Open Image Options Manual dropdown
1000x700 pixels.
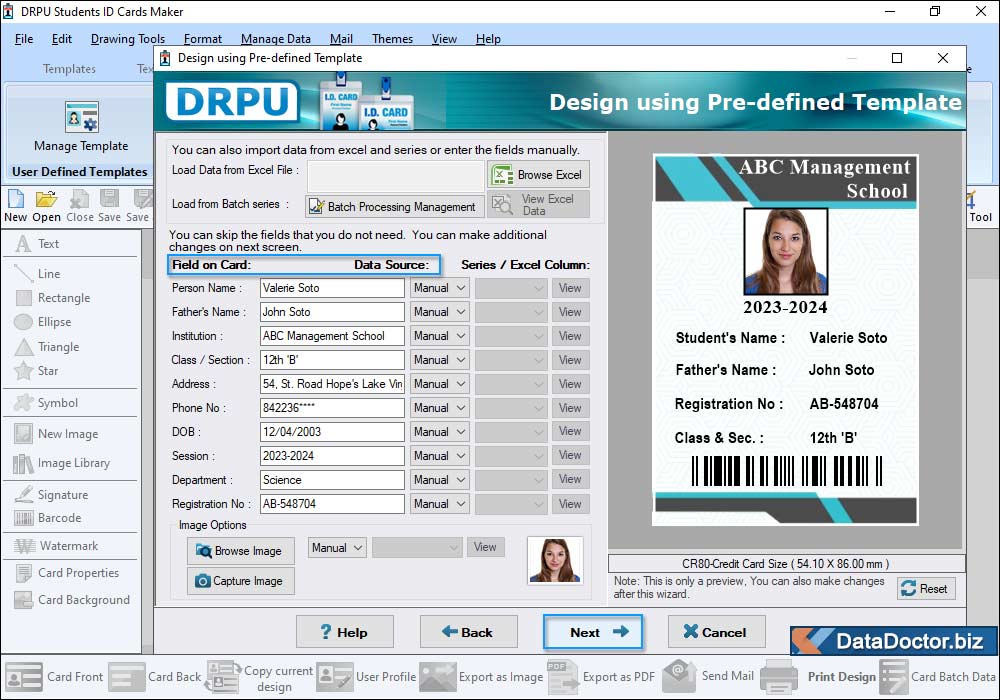[x=337, y=548]
